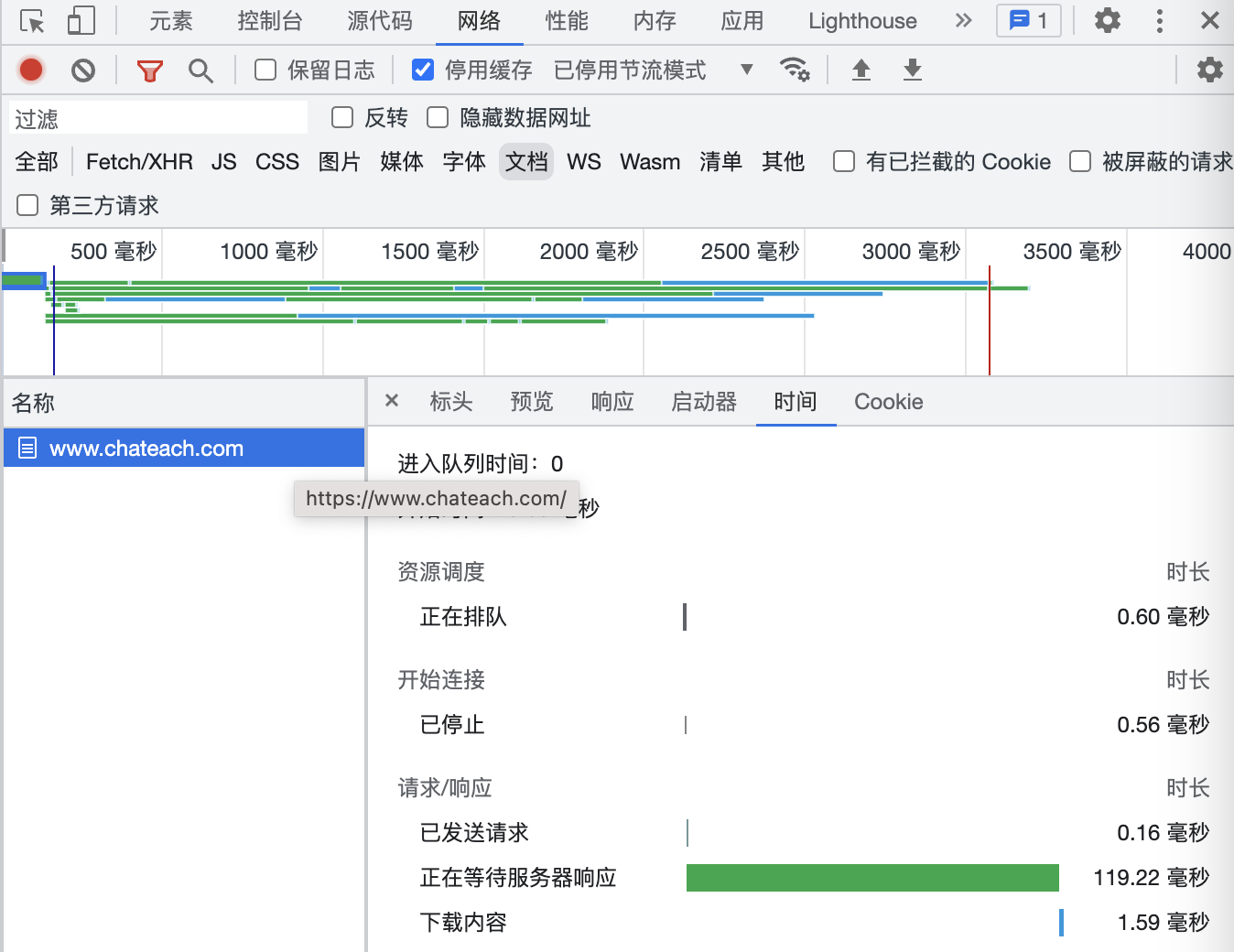This screenshot has height=952, width=1234.
Task: Enable the 被屏蔽的请求 checkbox
Action: point(1080,162)
